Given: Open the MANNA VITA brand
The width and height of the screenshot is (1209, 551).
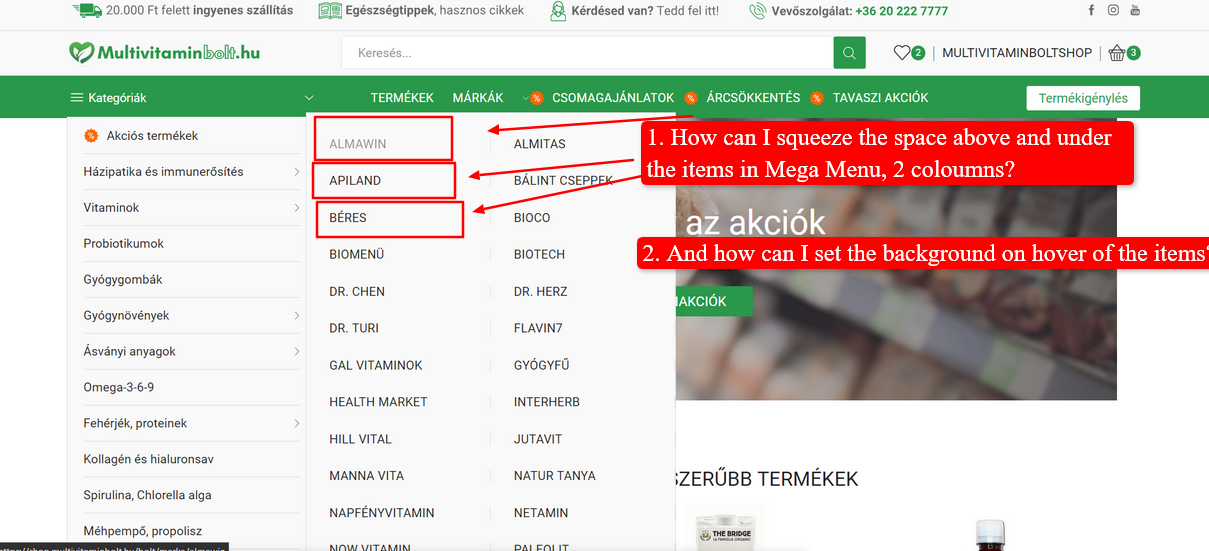Looking at the screenshot, I should tap(367, 476).
